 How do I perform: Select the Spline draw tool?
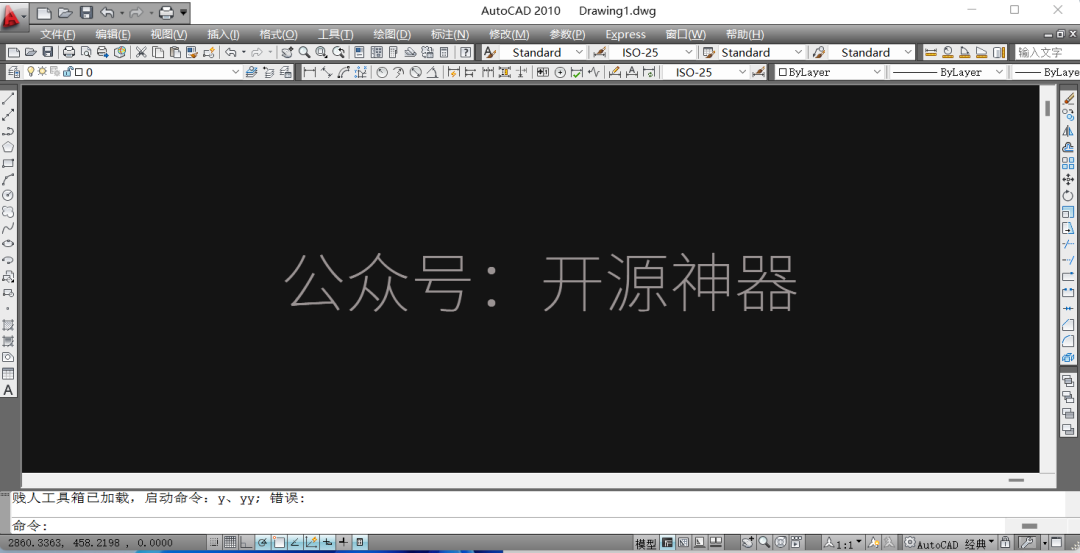click(x=8, y=228)
